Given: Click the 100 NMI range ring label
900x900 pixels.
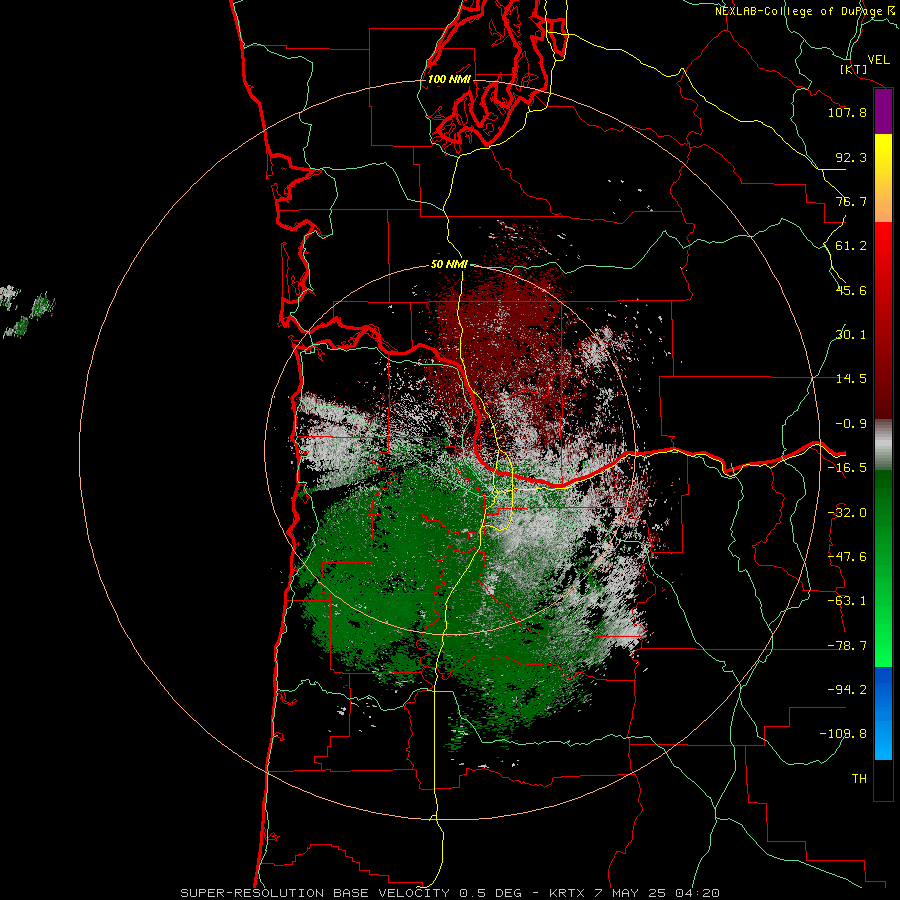Looking at the screenshot, I should (449, 79).
